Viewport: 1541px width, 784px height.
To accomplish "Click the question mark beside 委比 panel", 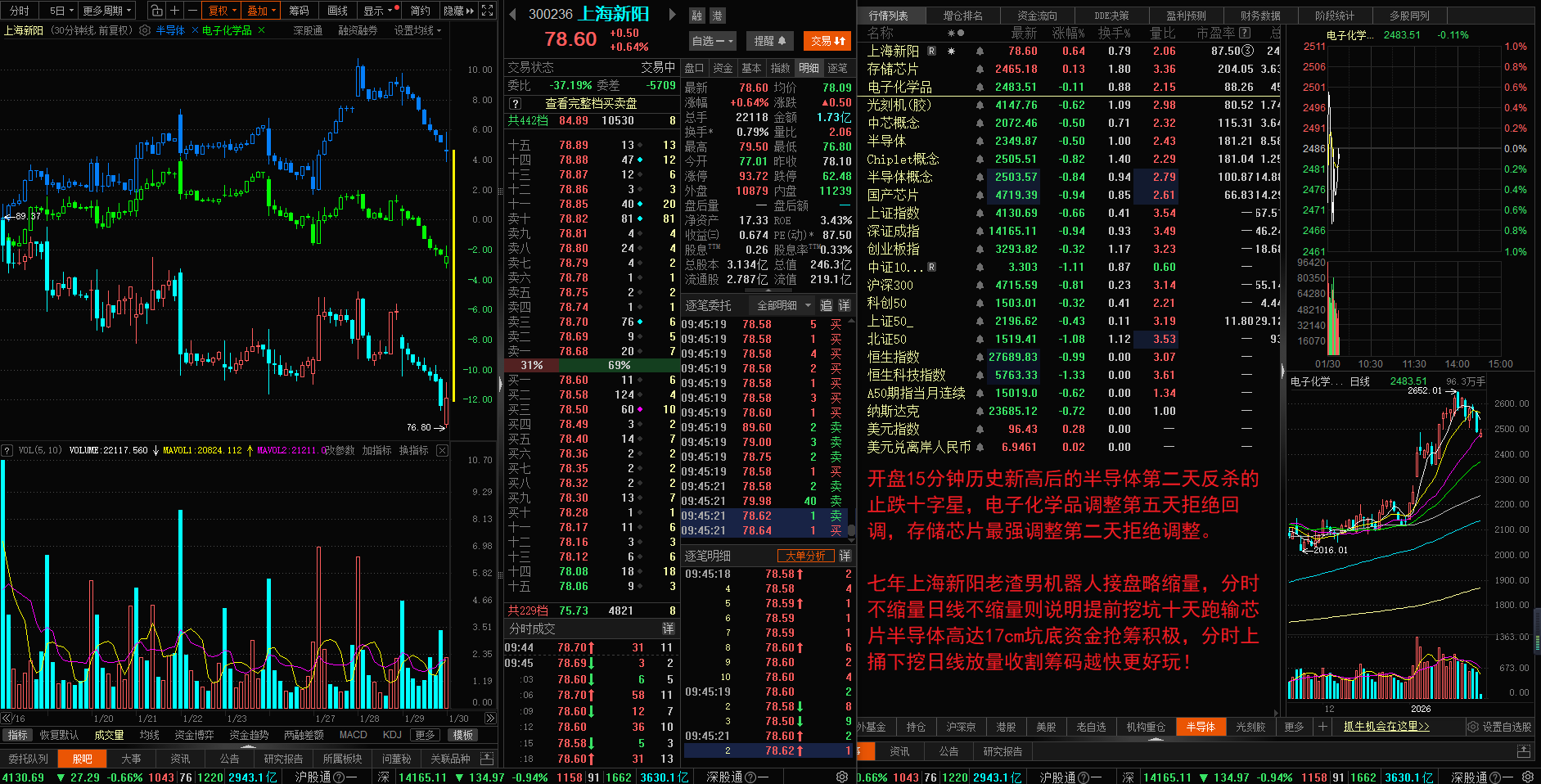I will pyautogui.click(x=515, y=104).
